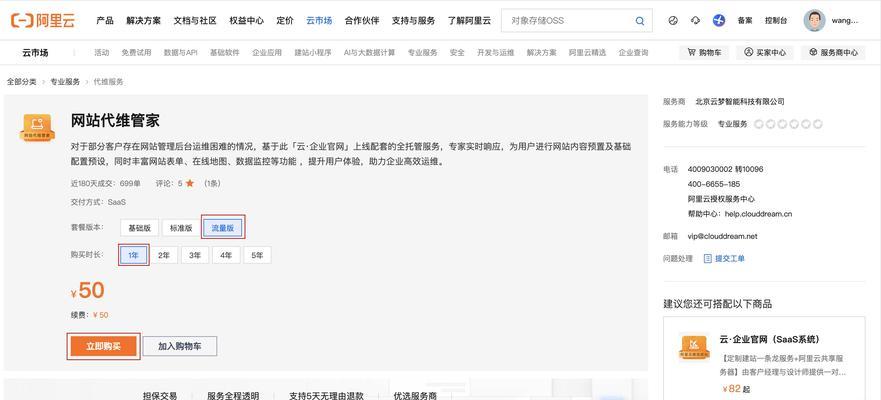The image size is (881, 400).
Task: Open 活动 category tab
Action: coord(102,53)
